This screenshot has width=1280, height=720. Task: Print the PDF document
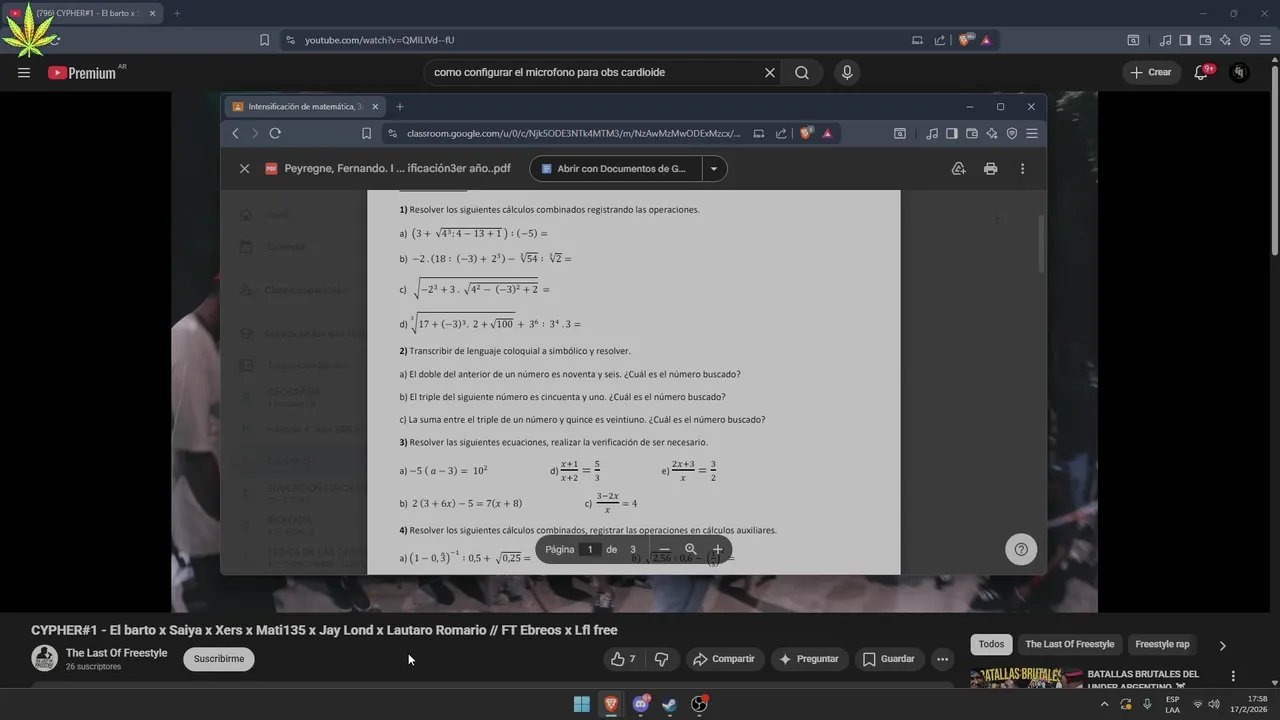[x=990, y=169]
